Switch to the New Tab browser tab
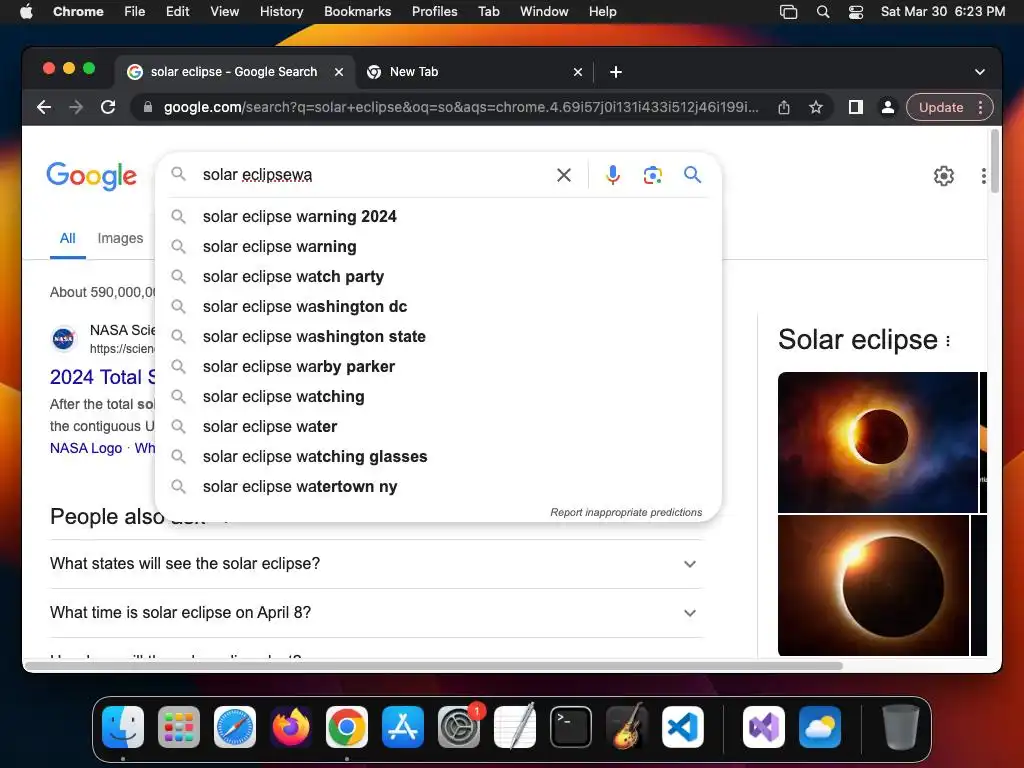Image resolution: width=1024 pixels, height=768 pixels. point(474,72)
